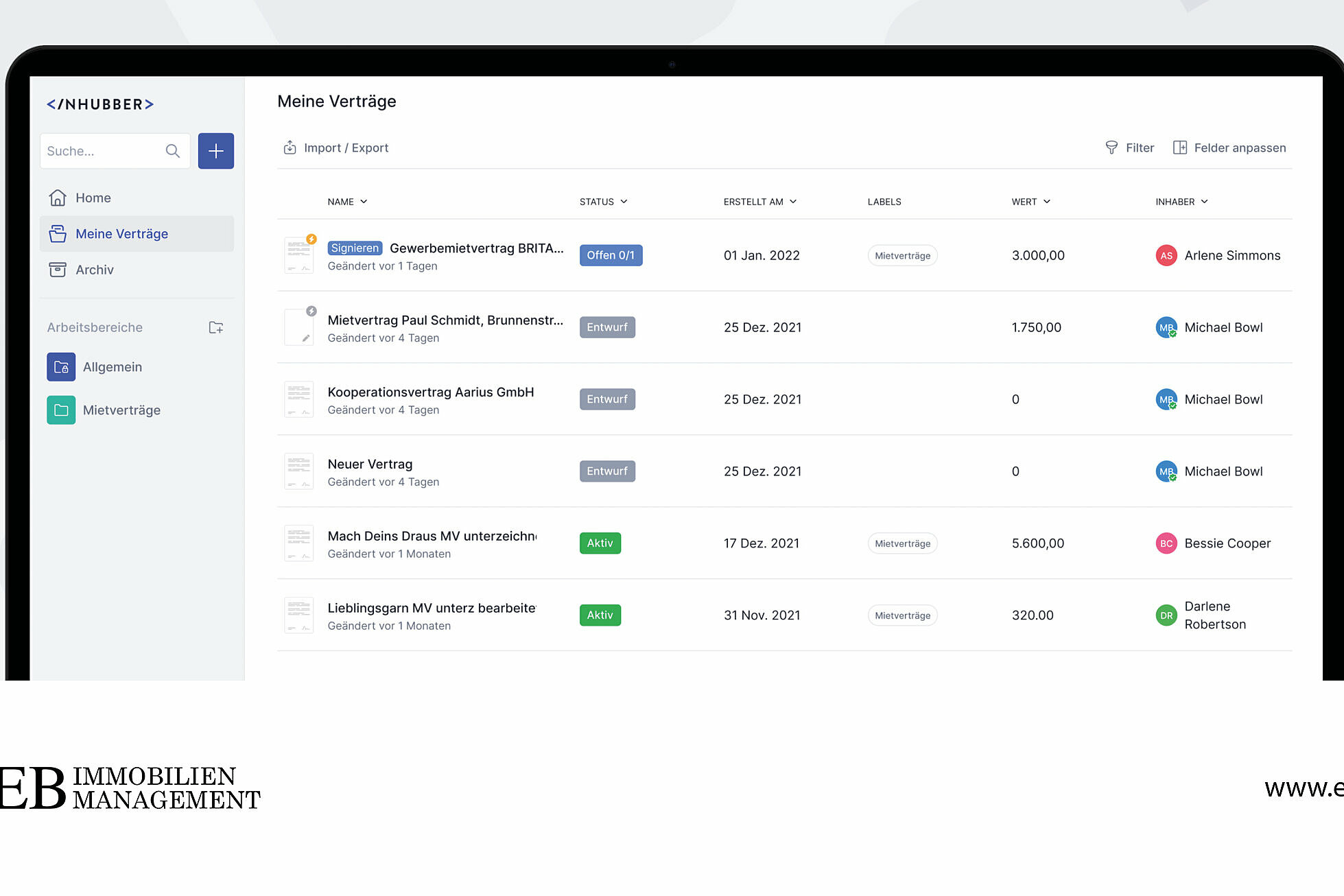Click Michael Bowl avatar in Neuer Vertrag row

point(1166,471)
